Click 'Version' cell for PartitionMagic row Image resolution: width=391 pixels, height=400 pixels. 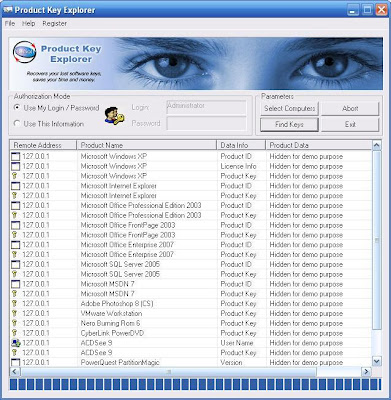click(231, 362)
